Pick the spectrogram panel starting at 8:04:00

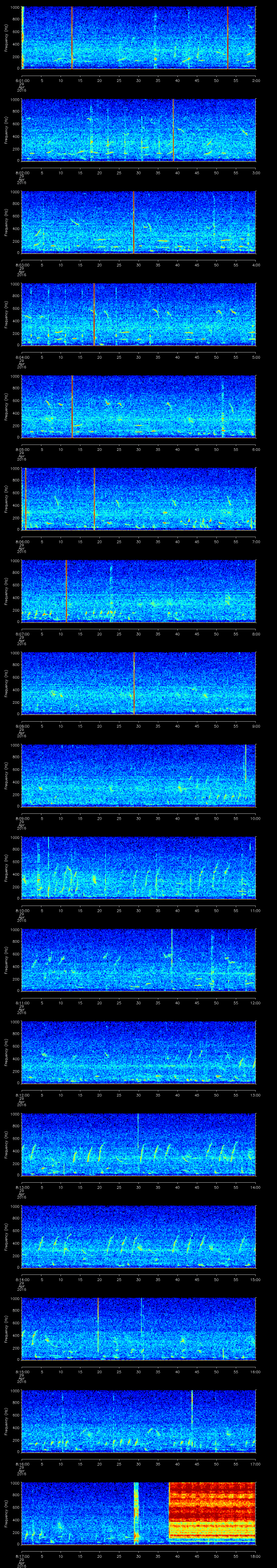point(139,315)
